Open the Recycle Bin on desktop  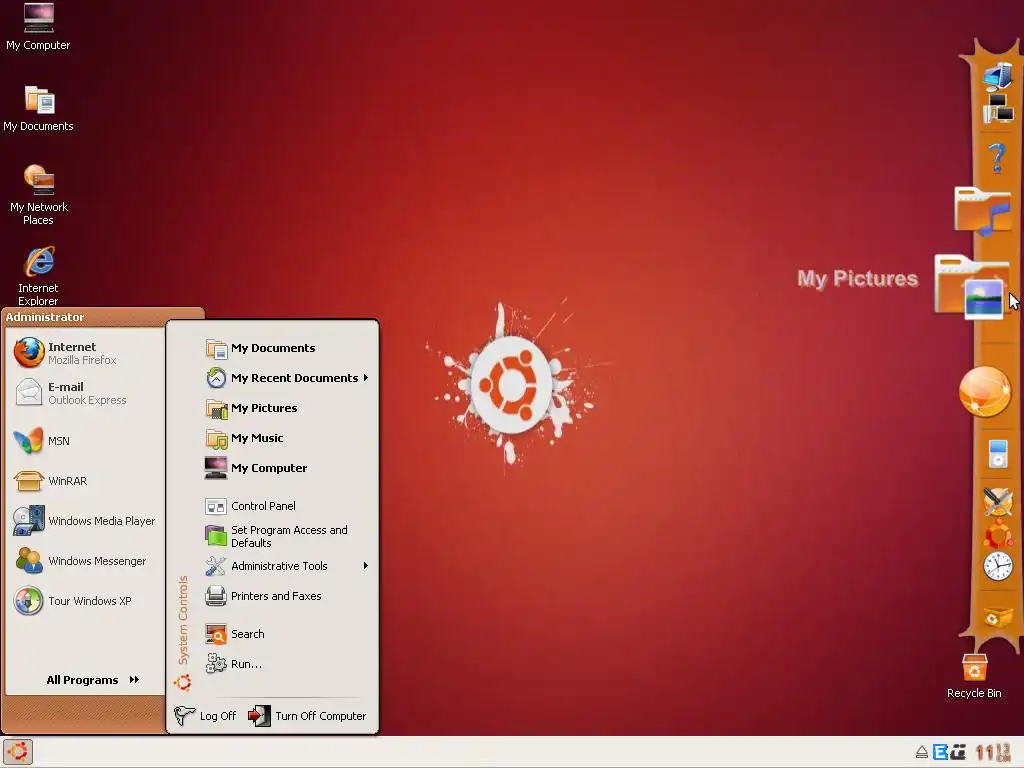[x=974, y=676]
